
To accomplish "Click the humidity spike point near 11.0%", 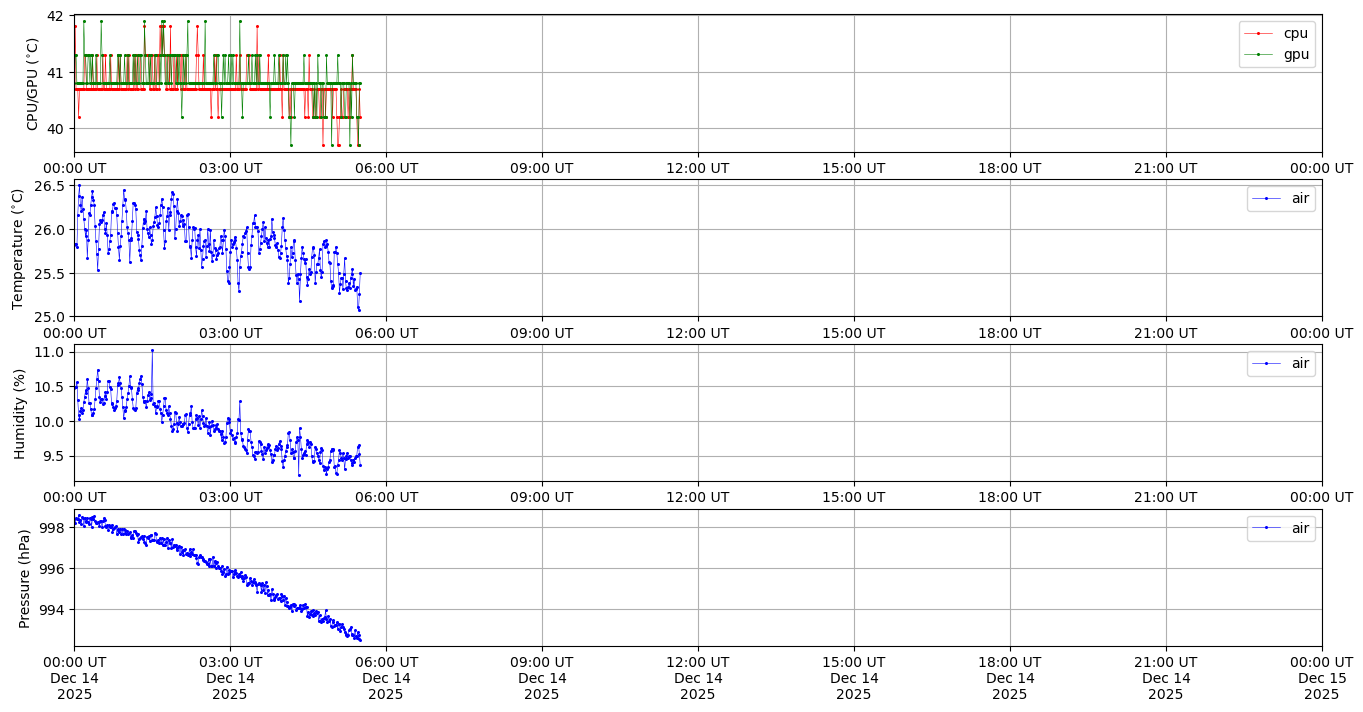I will click(152, 350).
